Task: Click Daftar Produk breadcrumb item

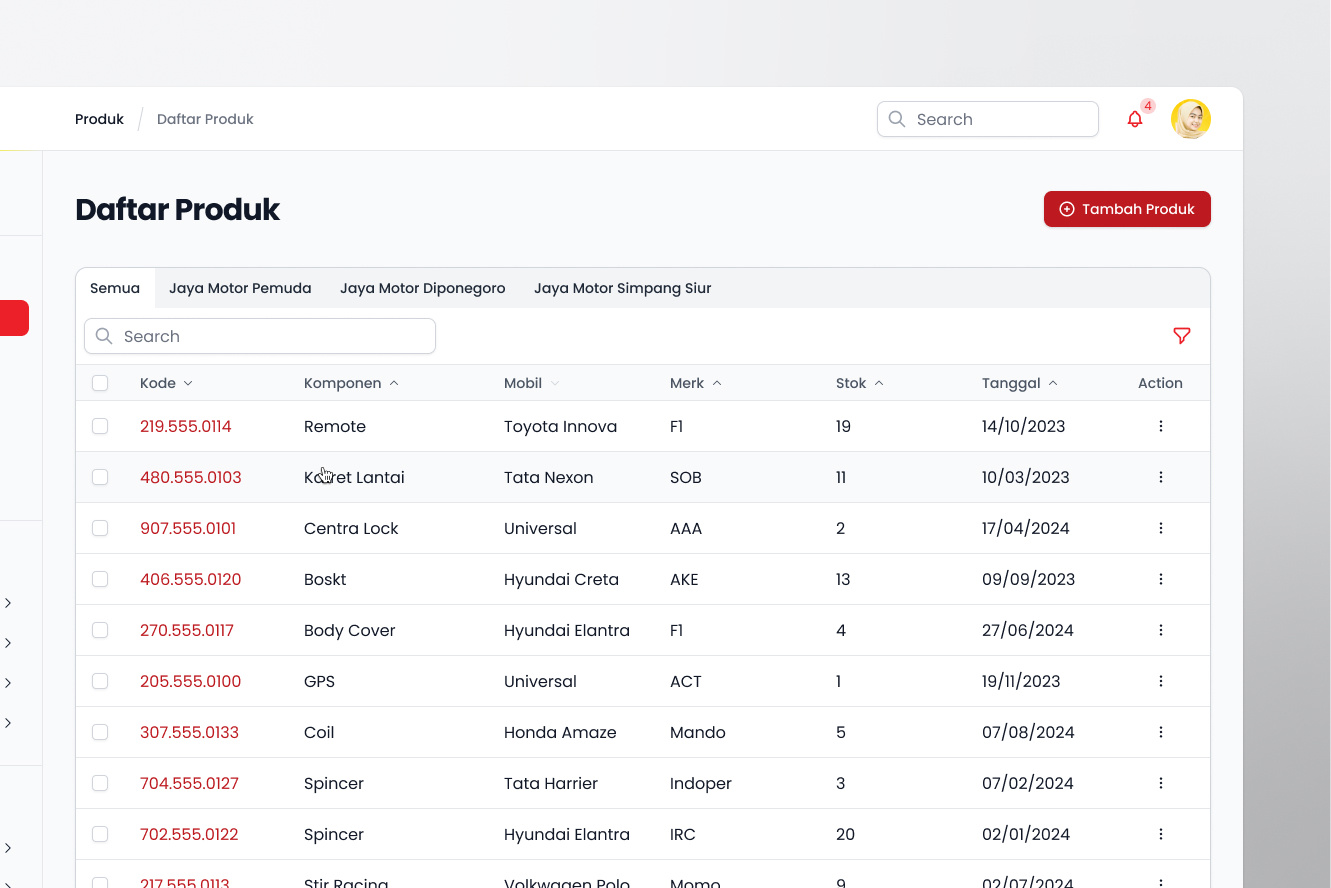Action: click(x=205, y=119)
